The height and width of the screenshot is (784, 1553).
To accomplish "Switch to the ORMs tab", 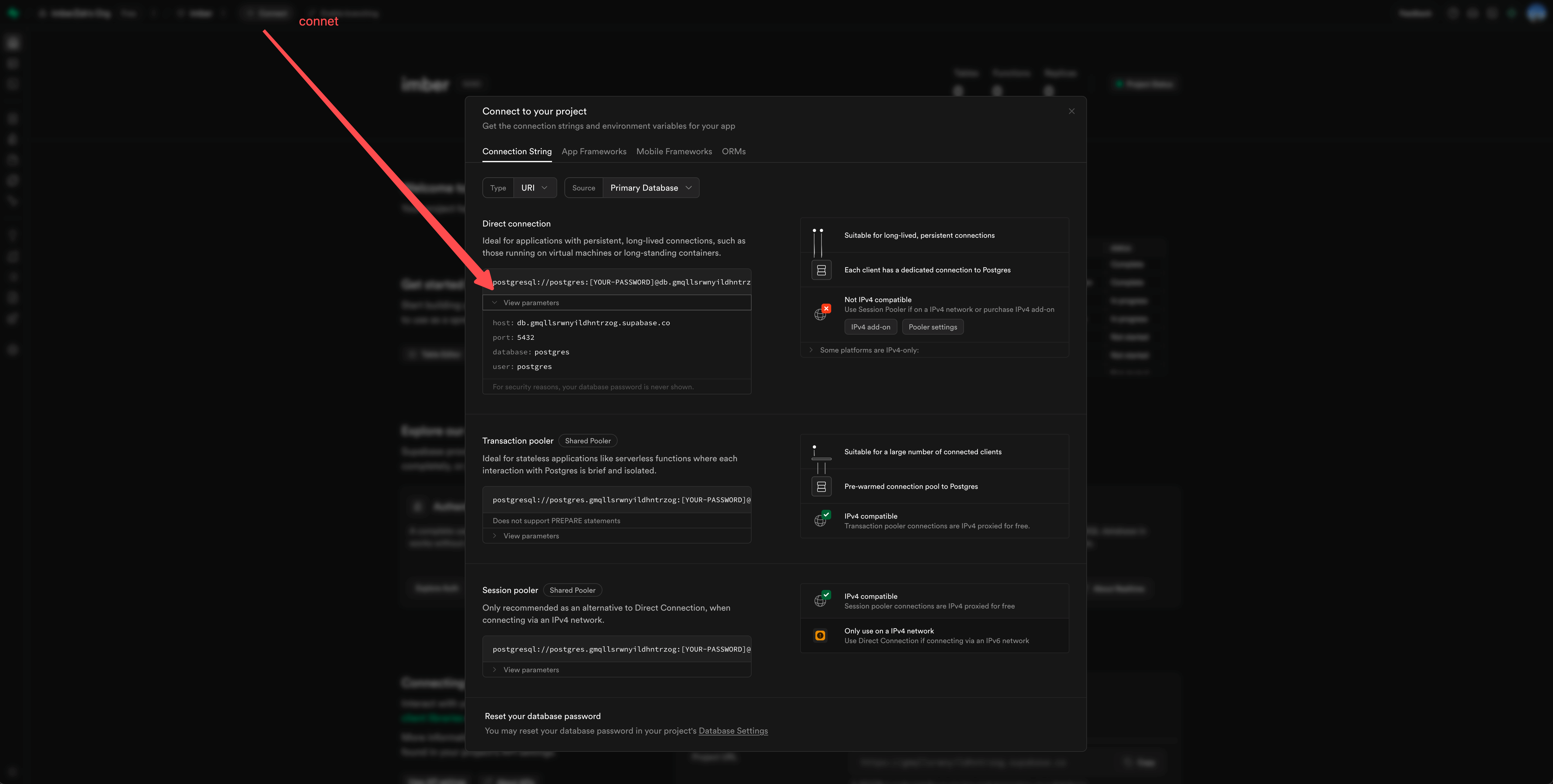I will click(x=734, y=152).
